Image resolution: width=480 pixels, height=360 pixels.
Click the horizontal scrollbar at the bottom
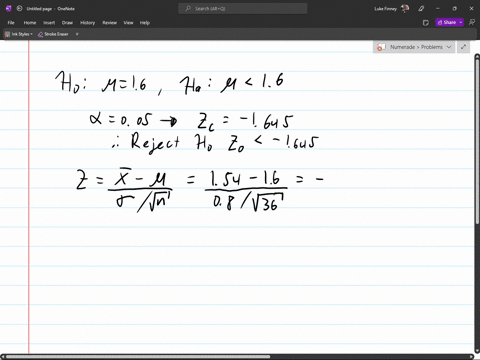pos(138,357)
